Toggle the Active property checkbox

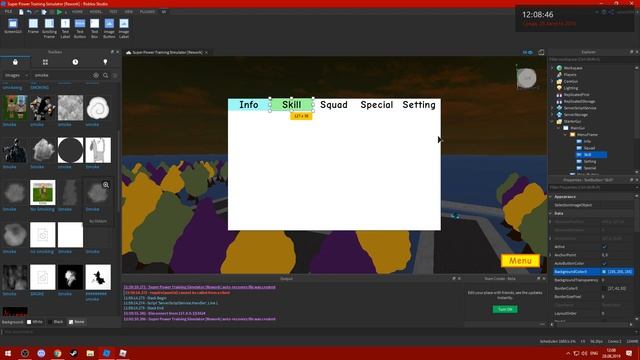coord(604,247)
